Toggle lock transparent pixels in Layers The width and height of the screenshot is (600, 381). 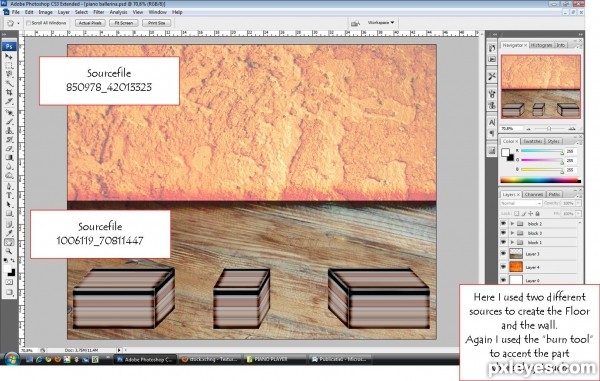517,213
